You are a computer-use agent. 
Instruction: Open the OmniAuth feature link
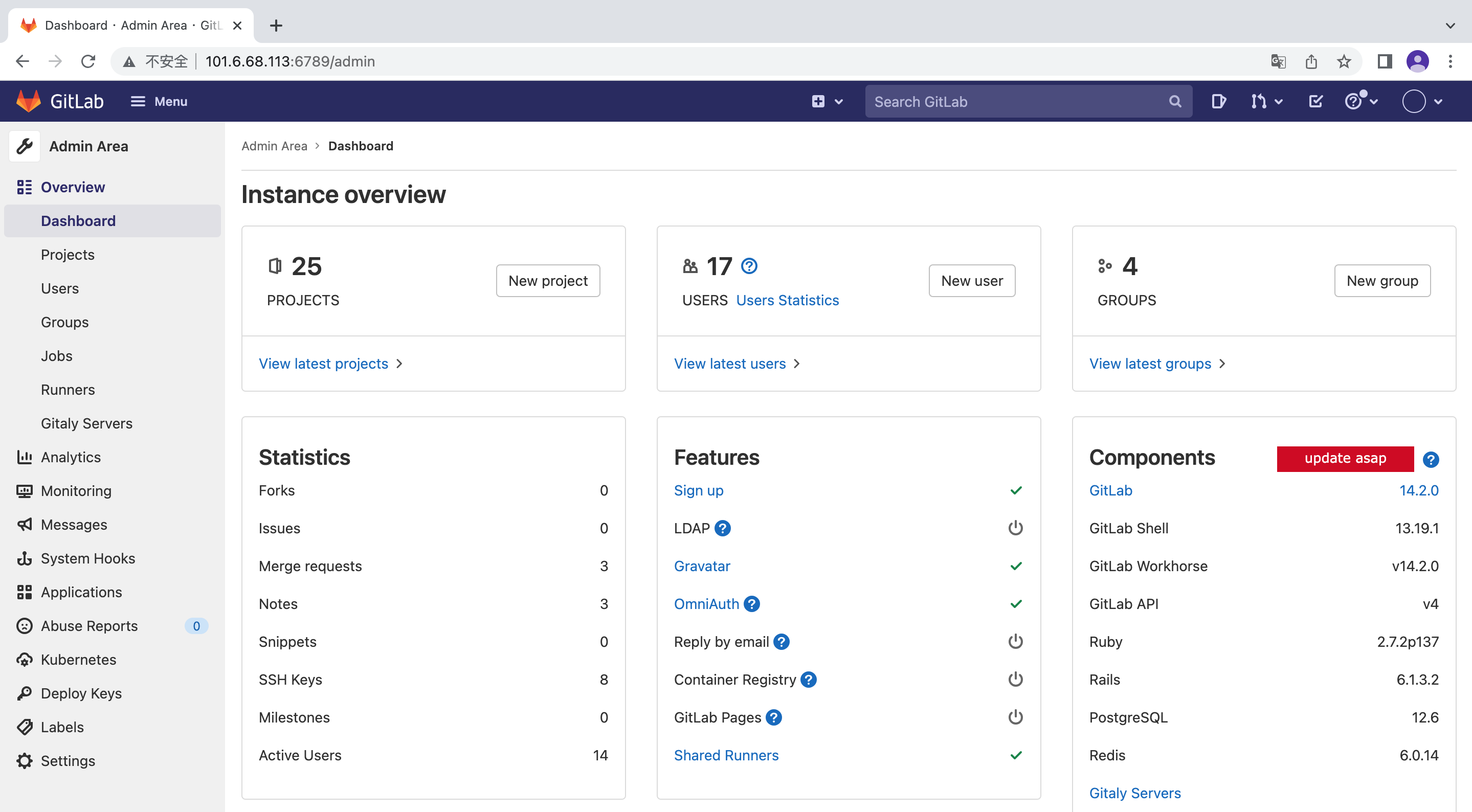coord(706,603)
